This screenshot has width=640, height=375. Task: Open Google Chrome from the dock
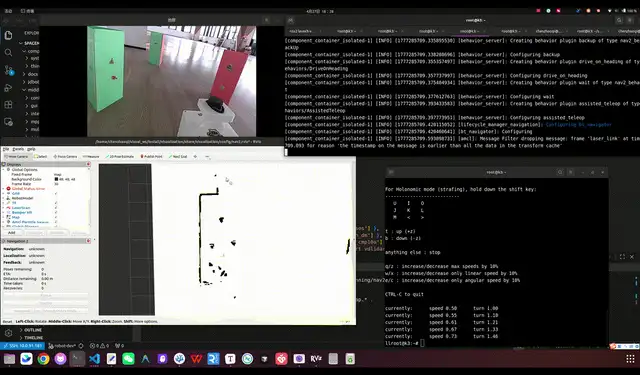coord(43,359)
